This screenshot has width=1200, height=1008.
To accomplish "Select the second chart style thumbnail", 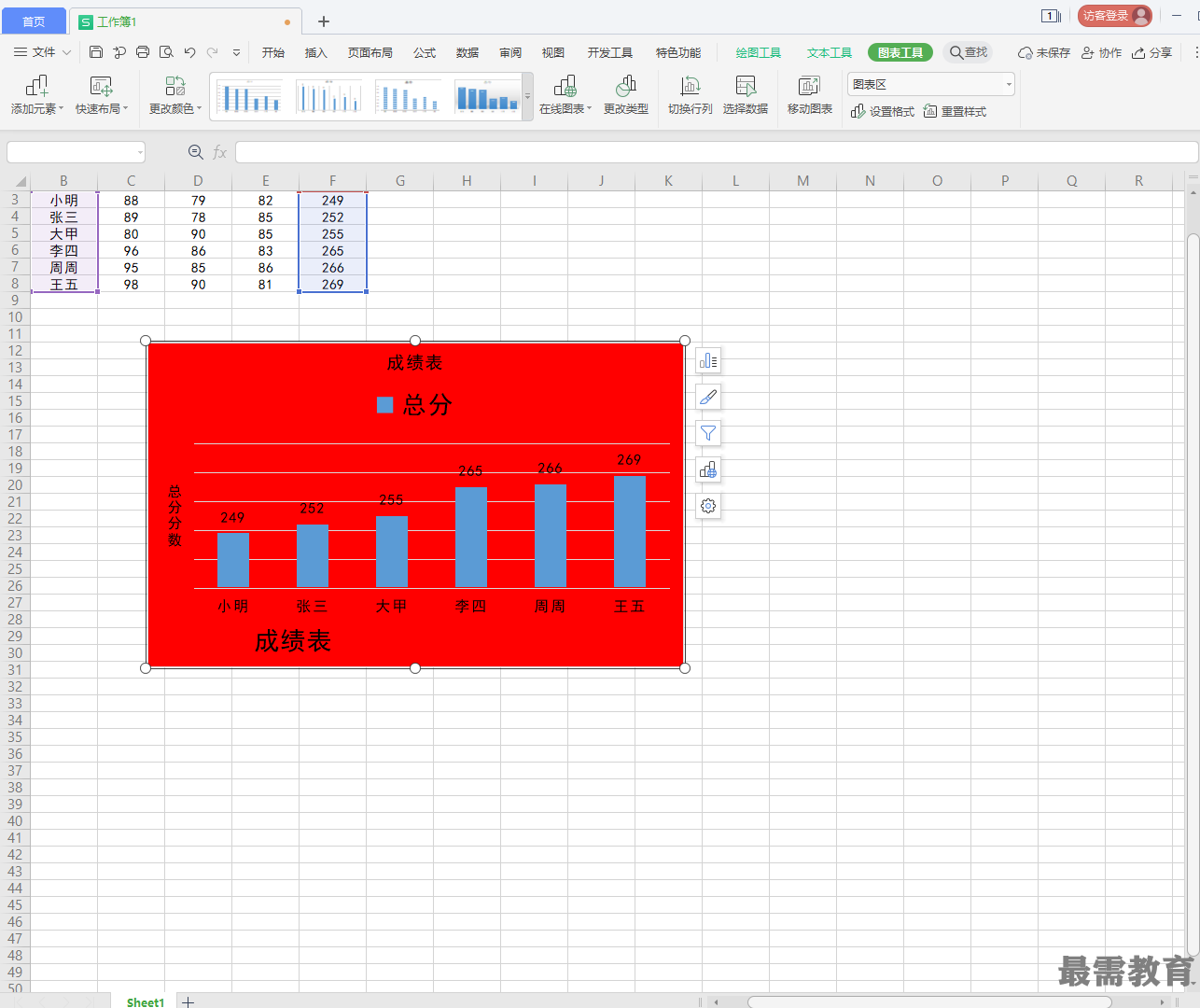I will (x=328, y=96).
